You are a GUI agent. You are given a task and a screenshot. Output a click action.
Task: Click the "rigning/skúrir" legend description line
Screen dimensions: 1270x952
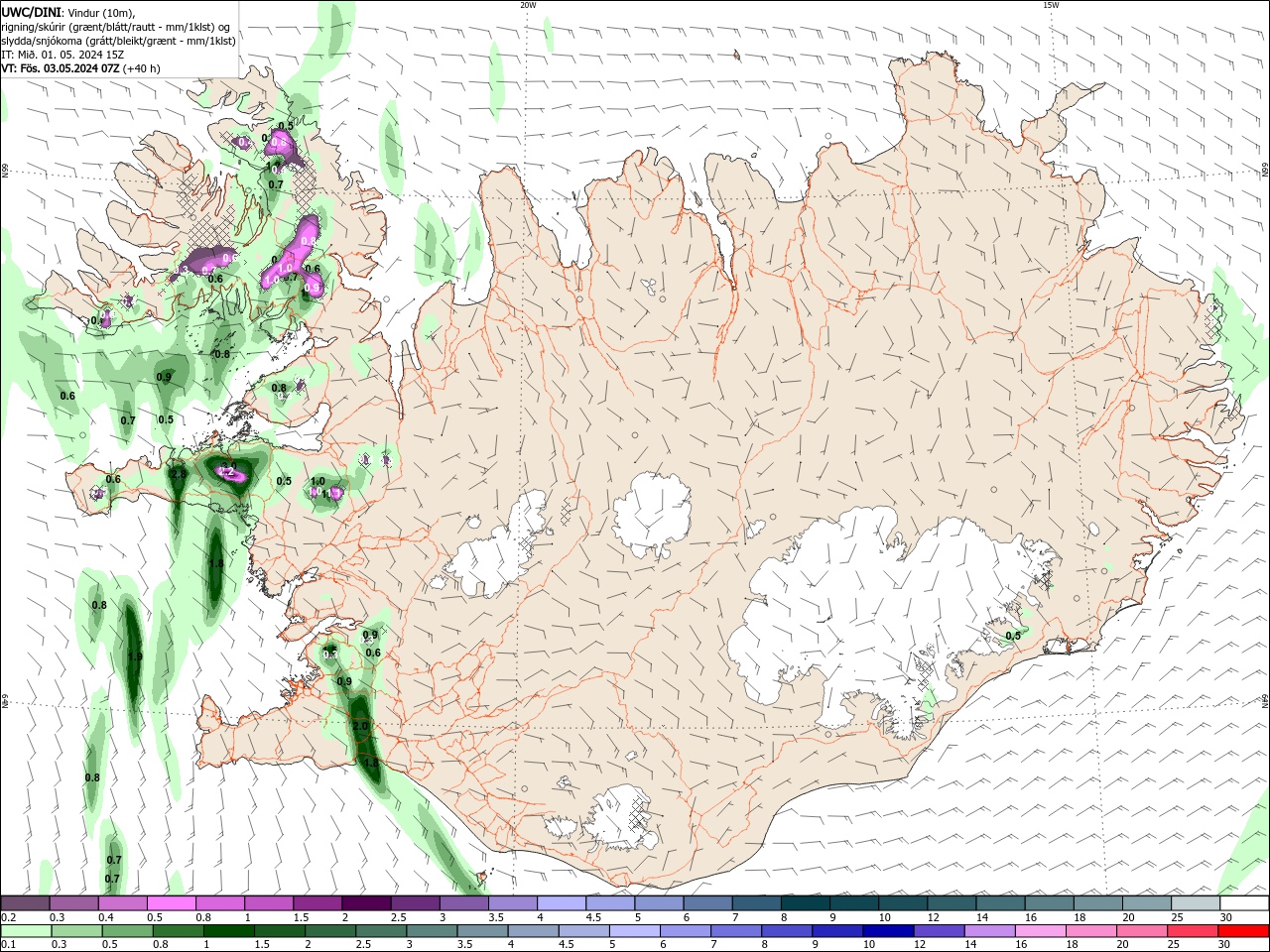117,26
